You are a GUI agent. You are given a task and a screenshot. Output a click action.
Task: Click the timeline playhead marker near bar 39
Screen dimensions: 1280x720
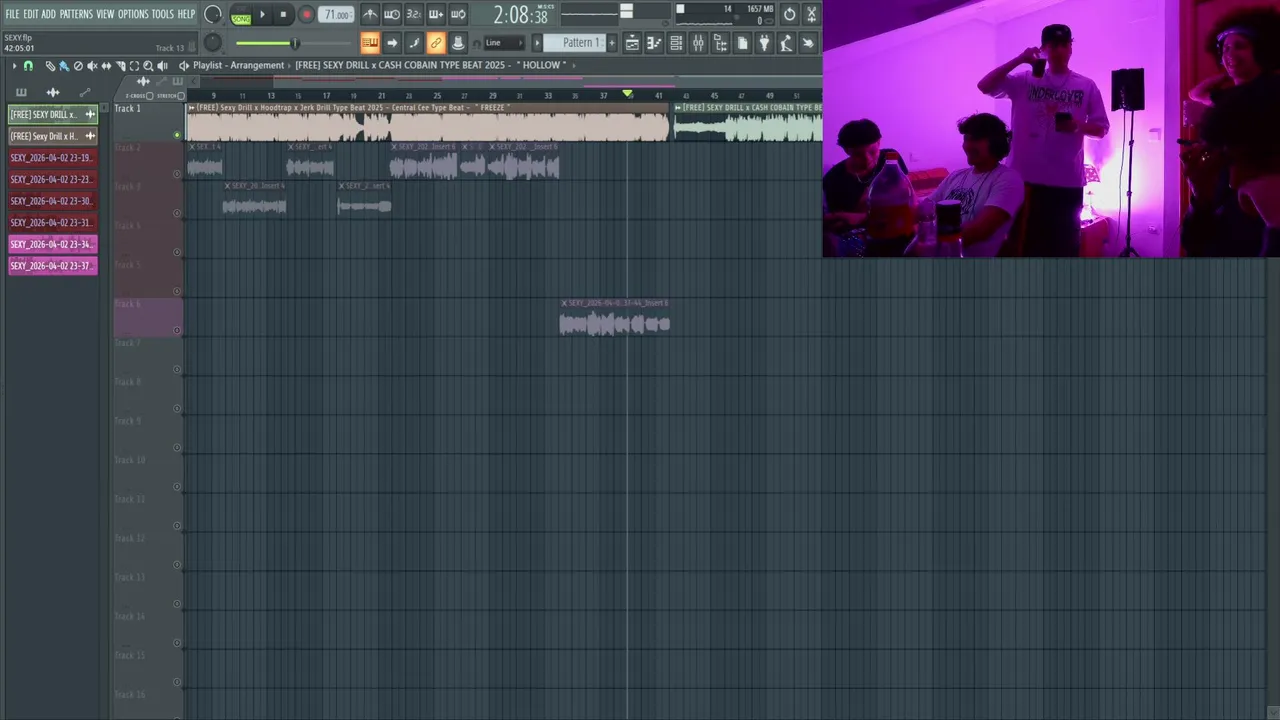pos(627,95)
